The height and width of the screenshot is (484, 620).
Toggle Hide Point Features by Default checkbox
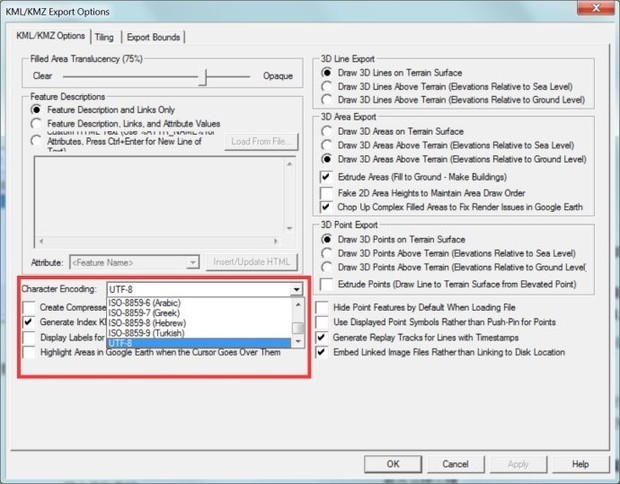coord(323,306)
